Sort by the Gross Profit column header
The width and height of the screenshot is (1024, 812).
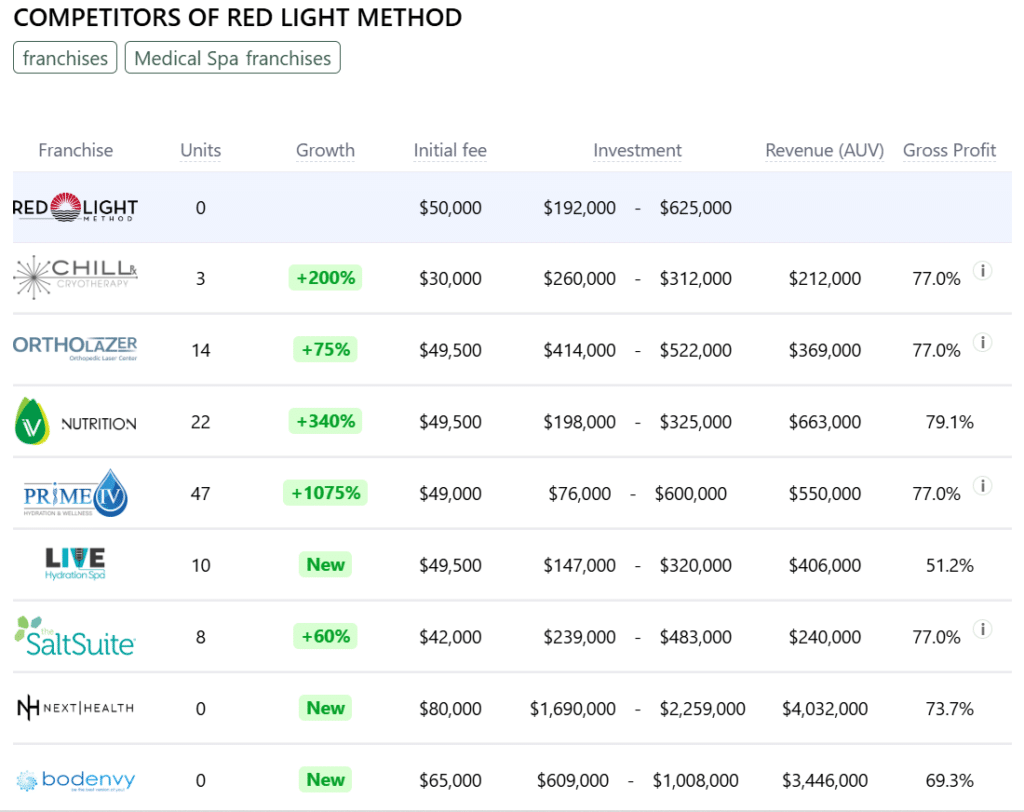(x=949, y=150)
